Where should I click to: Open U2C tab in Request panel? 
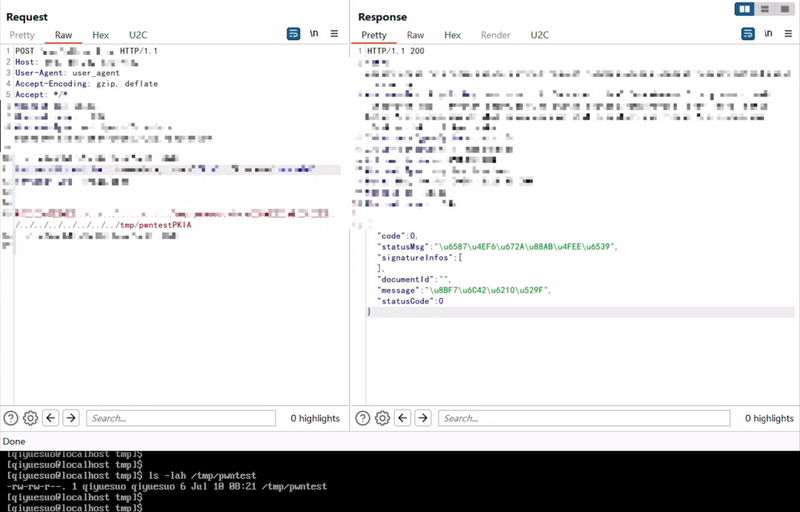click(138, 35)
